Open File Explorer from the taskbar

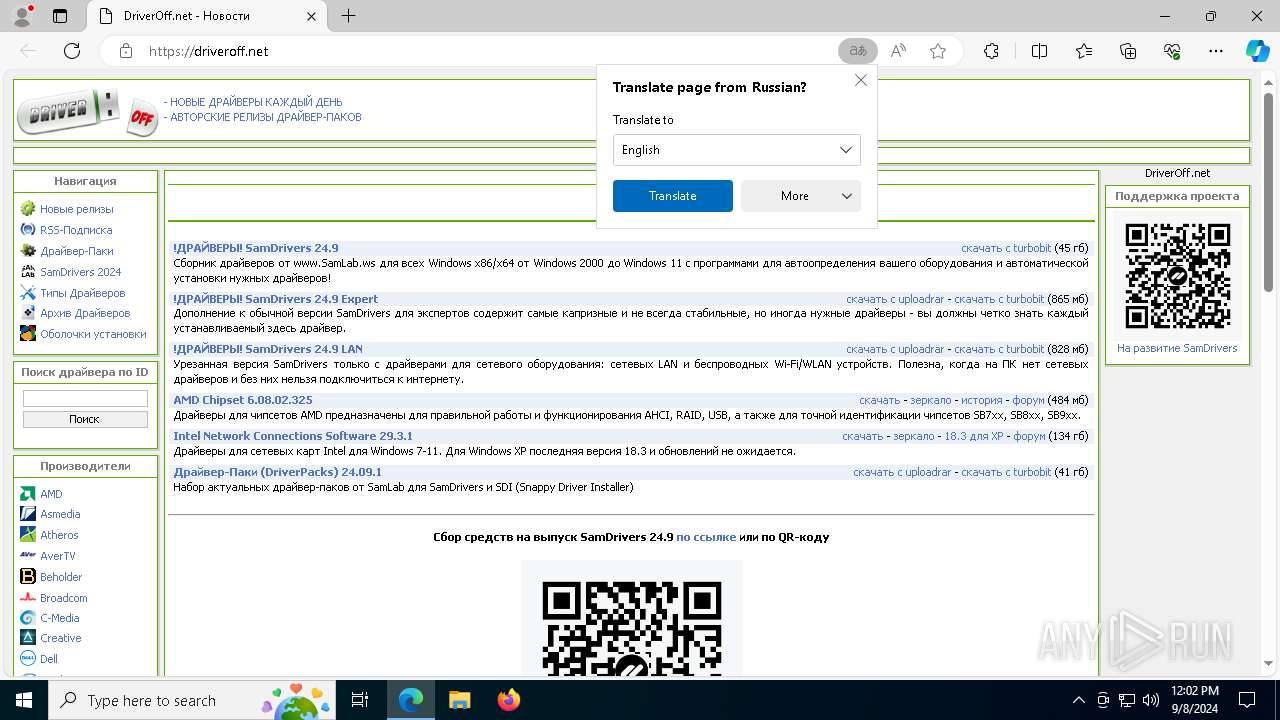coord(459,700)
